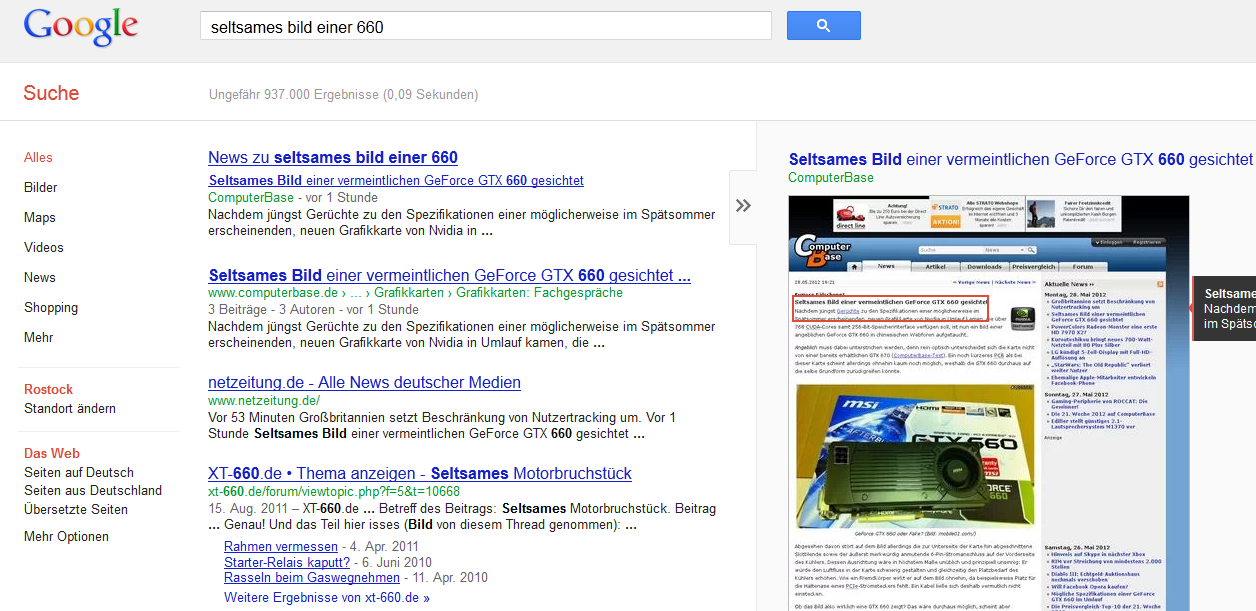1256x611 pixels.
Task: Open sitelink Starter-Relais kaputt?
Action: point(287,562)
